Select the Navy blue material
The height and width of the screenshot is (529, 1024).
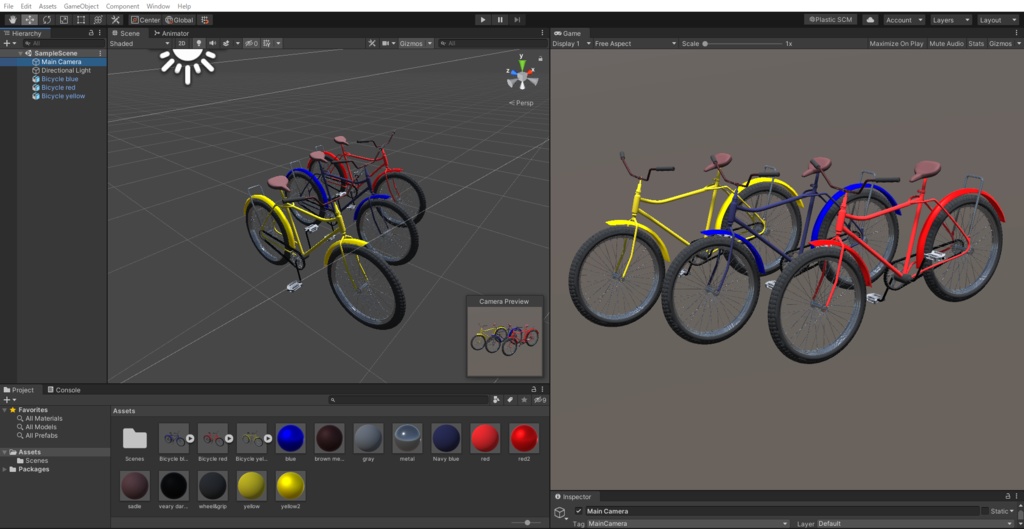point(446,442)
